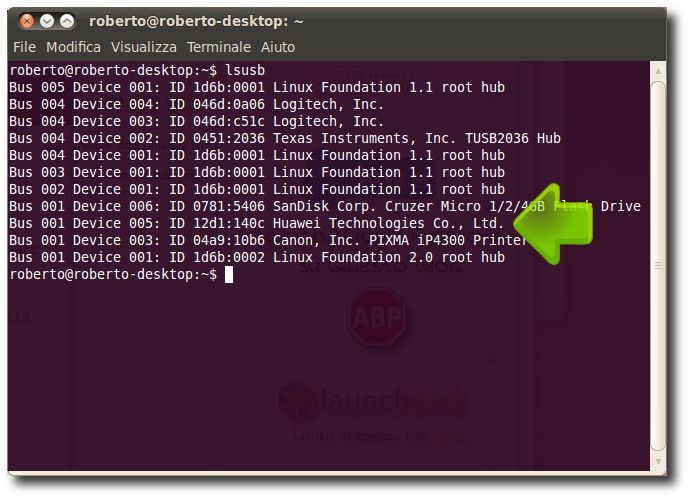Click the window title roberto@roberto-desktop
Screen dimensions: 690x499
coord(196,21)
